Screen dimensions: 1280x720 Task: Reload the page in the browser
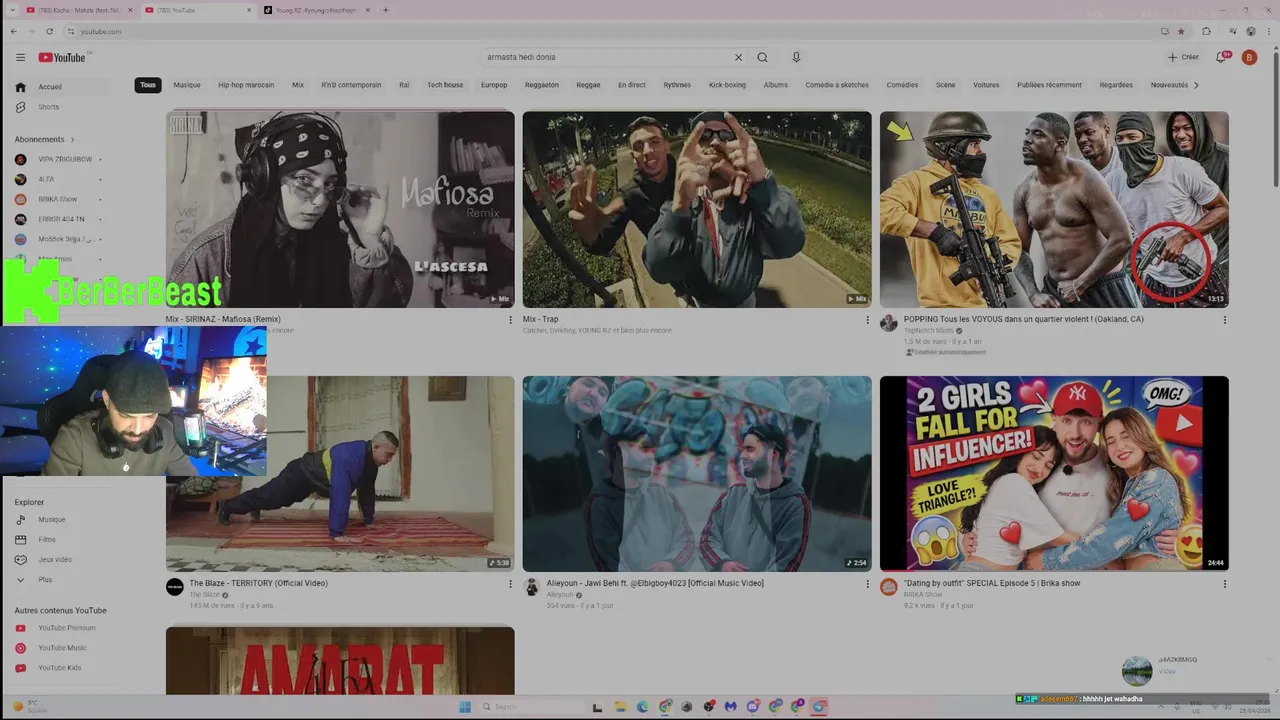click(x=49, y=31)
